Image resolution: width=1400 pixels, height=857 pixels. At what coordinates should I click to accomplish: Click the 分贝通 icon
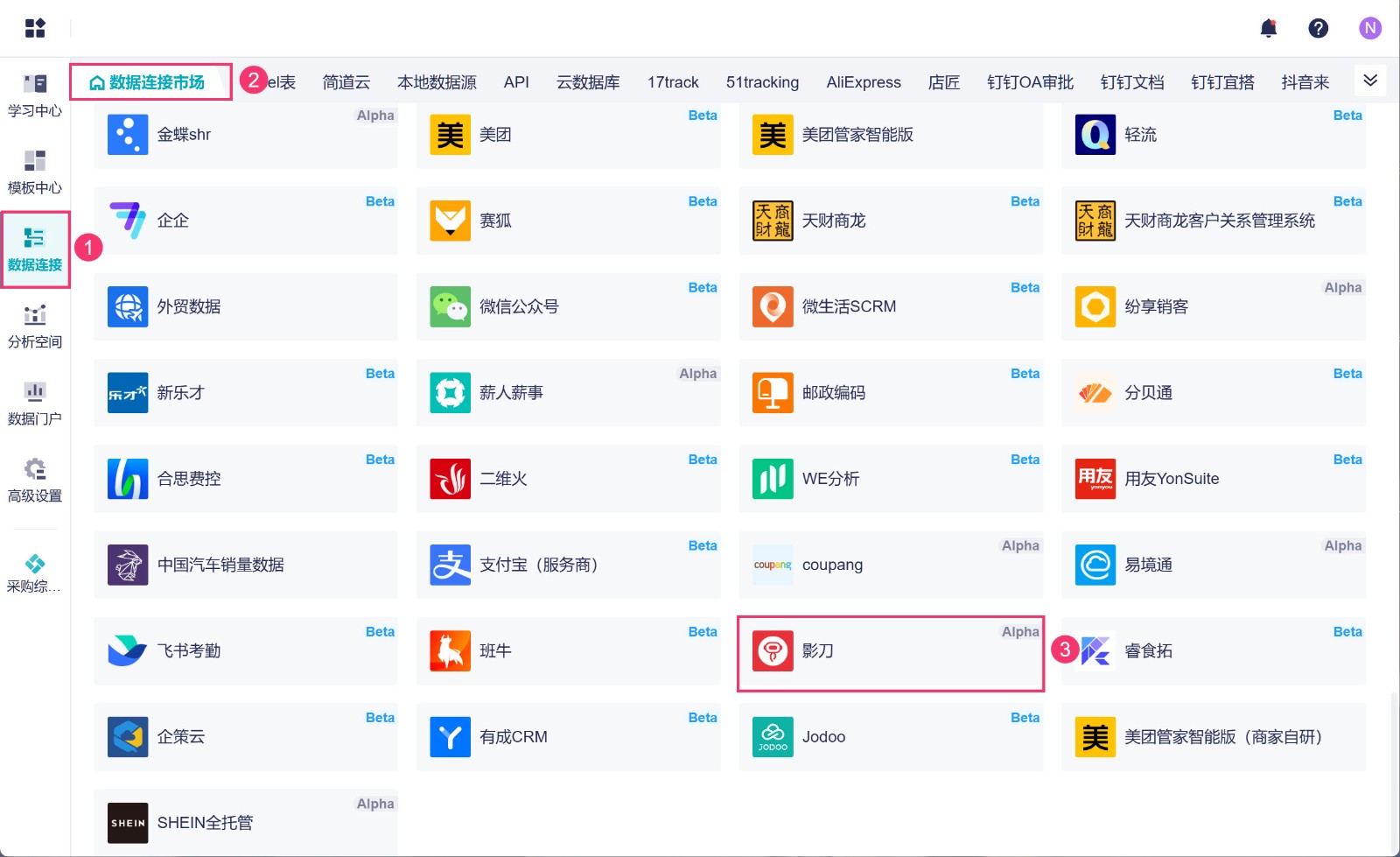1095,393
